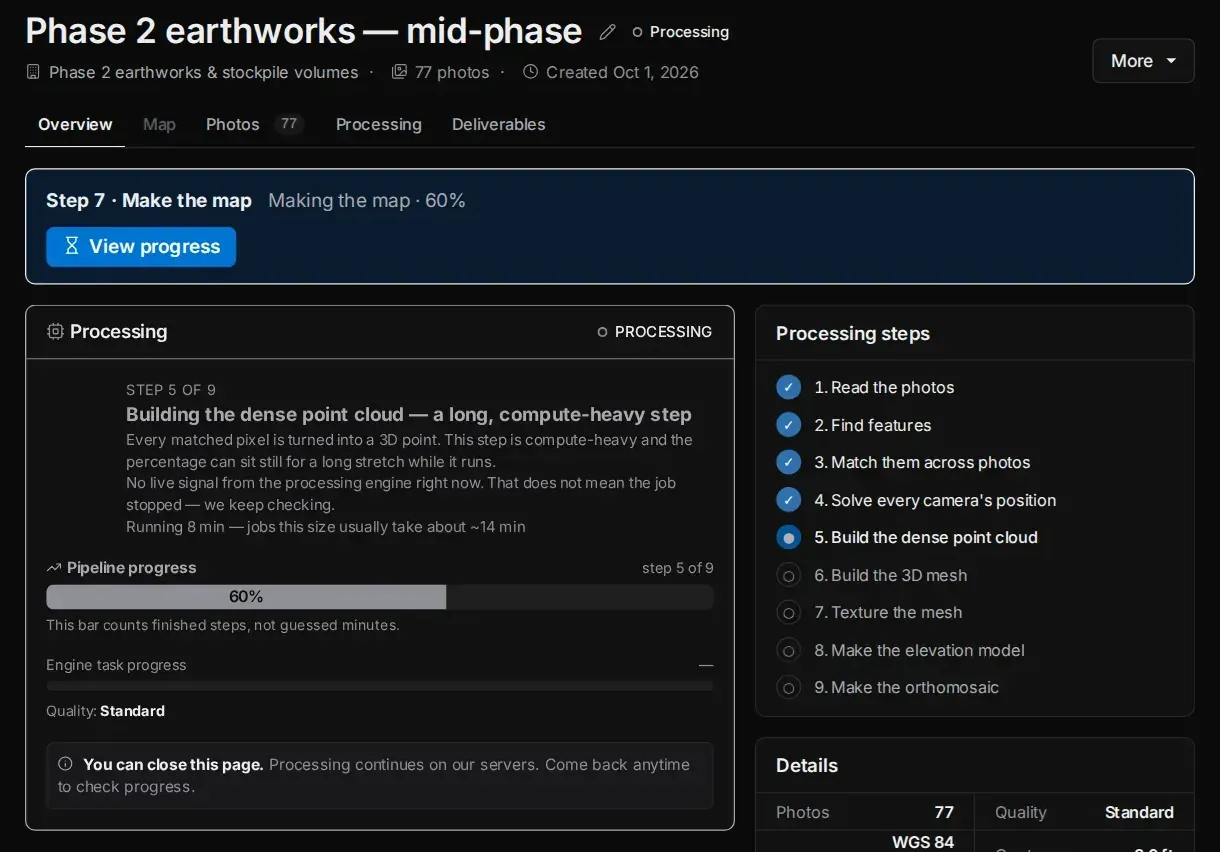The height and width of the screenshot is (852, 1220).
Task: Click the status dot beside the page title's Processing label
Action: coord(637,32)
